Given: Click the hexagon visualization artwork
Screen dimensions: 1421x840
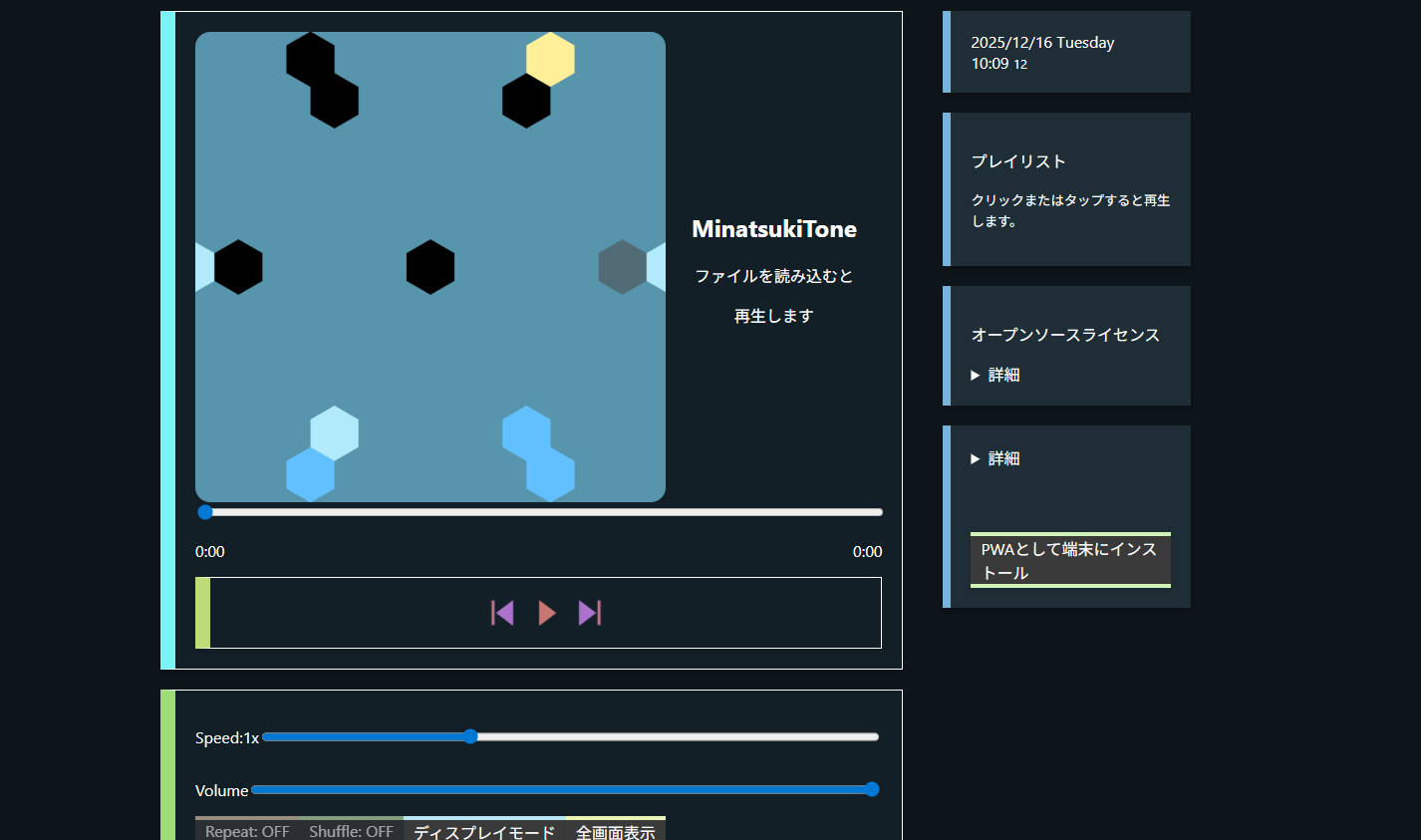Looking at the screenshot, I should tap(430, 267).
